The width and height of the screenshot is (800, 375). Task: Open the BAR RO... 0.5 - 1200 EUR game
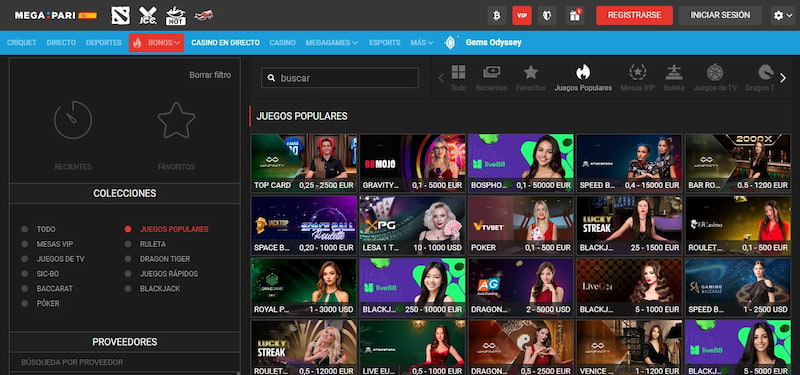pyautogui.click(x=738, y=163)
